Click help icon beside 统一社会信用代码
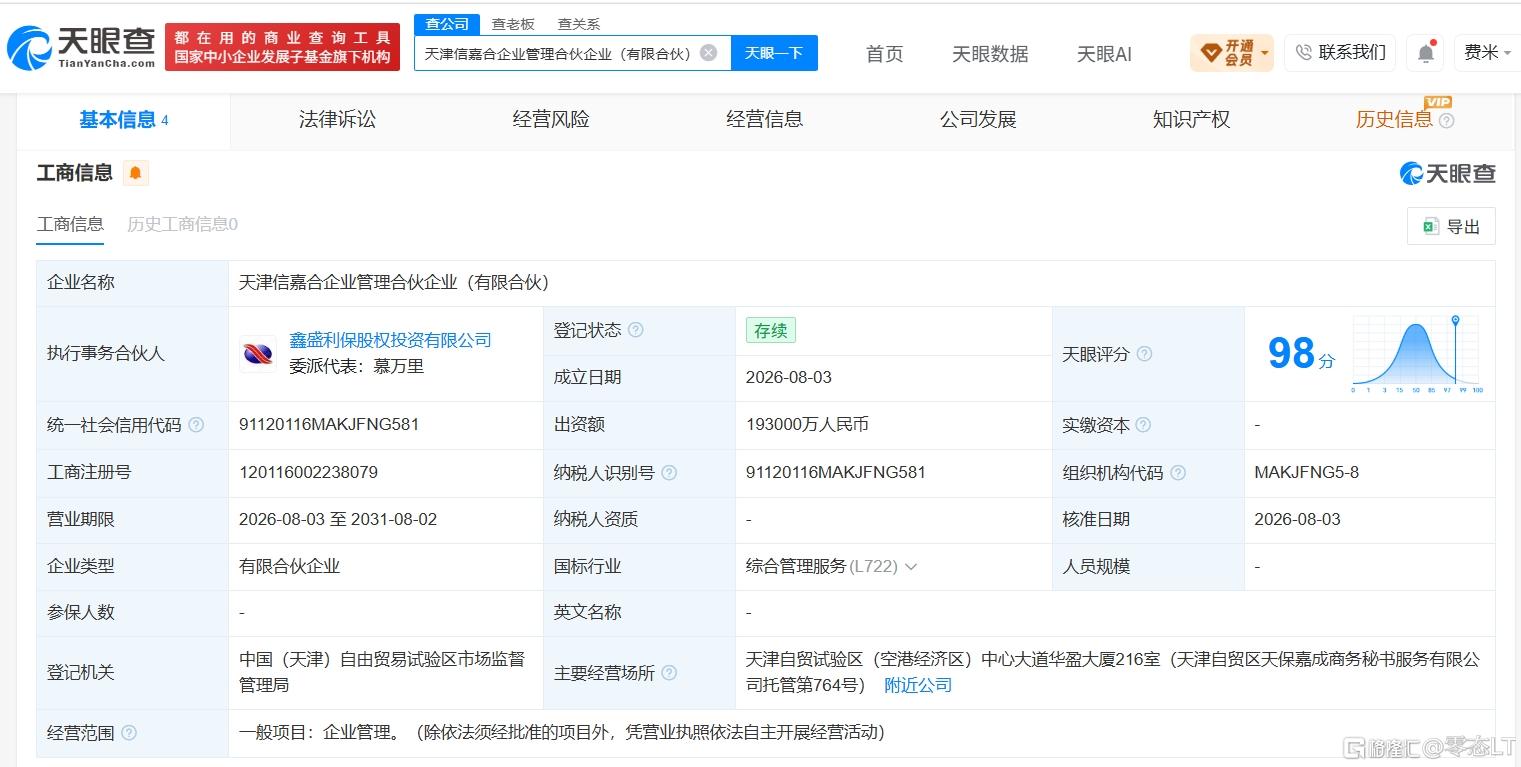This screenshot has height=767, width=1521. click(x=196, y=425)
